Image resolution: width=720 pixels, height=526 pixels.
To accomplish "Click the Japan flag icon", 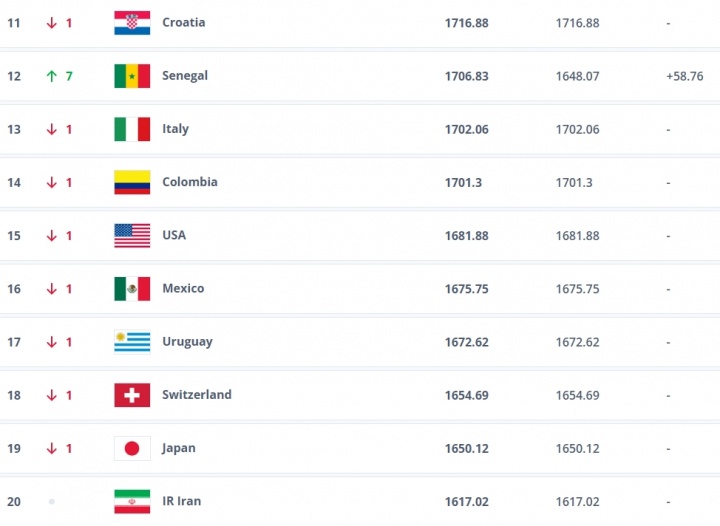I will (x=132, y=448).
